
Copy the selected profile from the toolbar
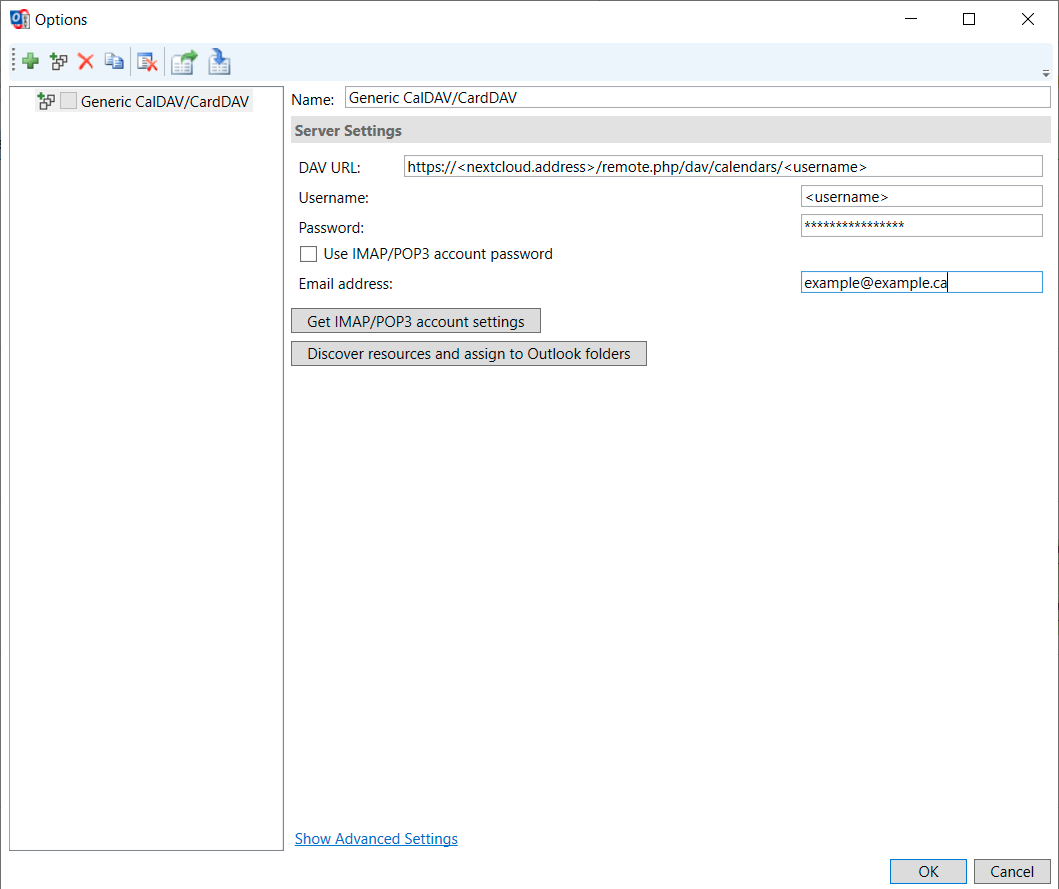[x=114, y=61]
